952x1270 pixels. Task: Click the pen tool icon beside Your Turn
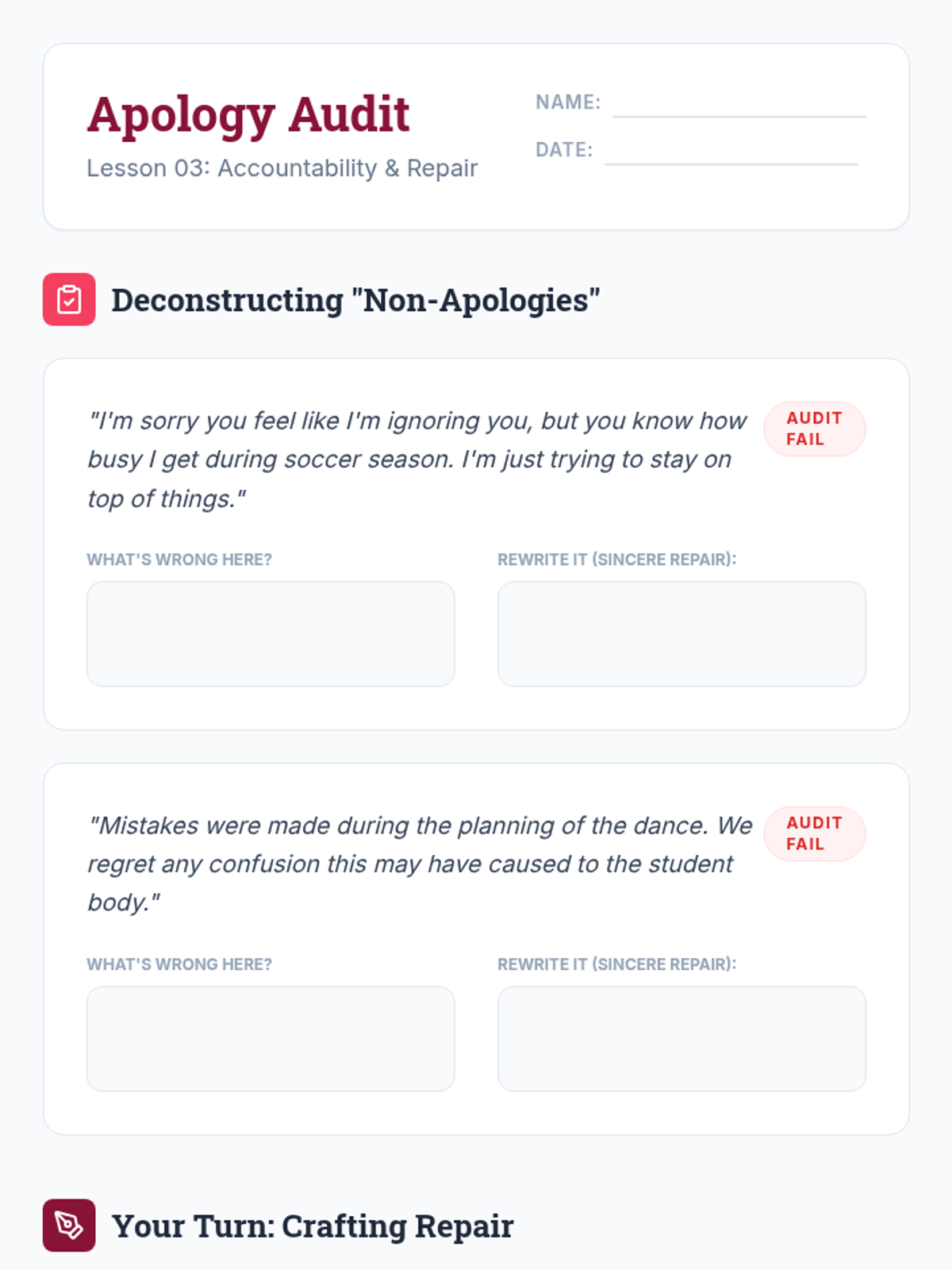coord(69,1225)
